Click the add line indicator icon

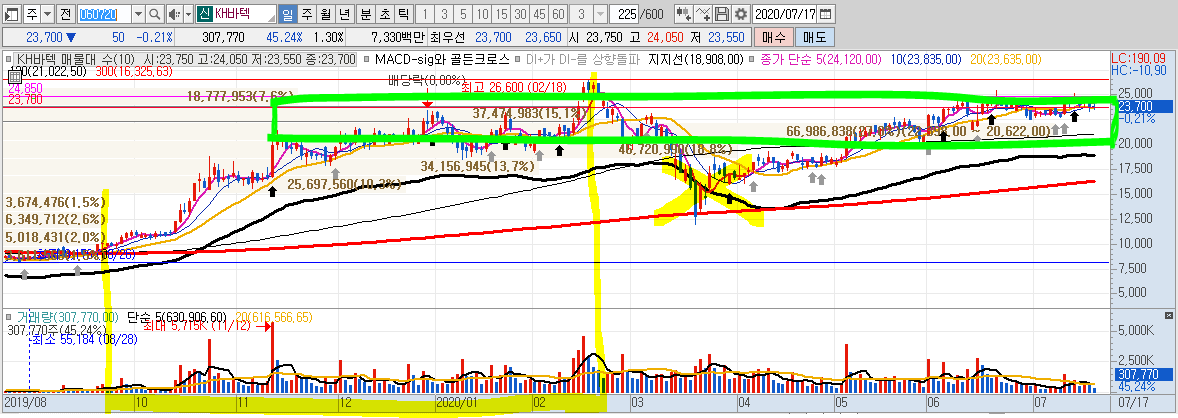pos(702,14)
